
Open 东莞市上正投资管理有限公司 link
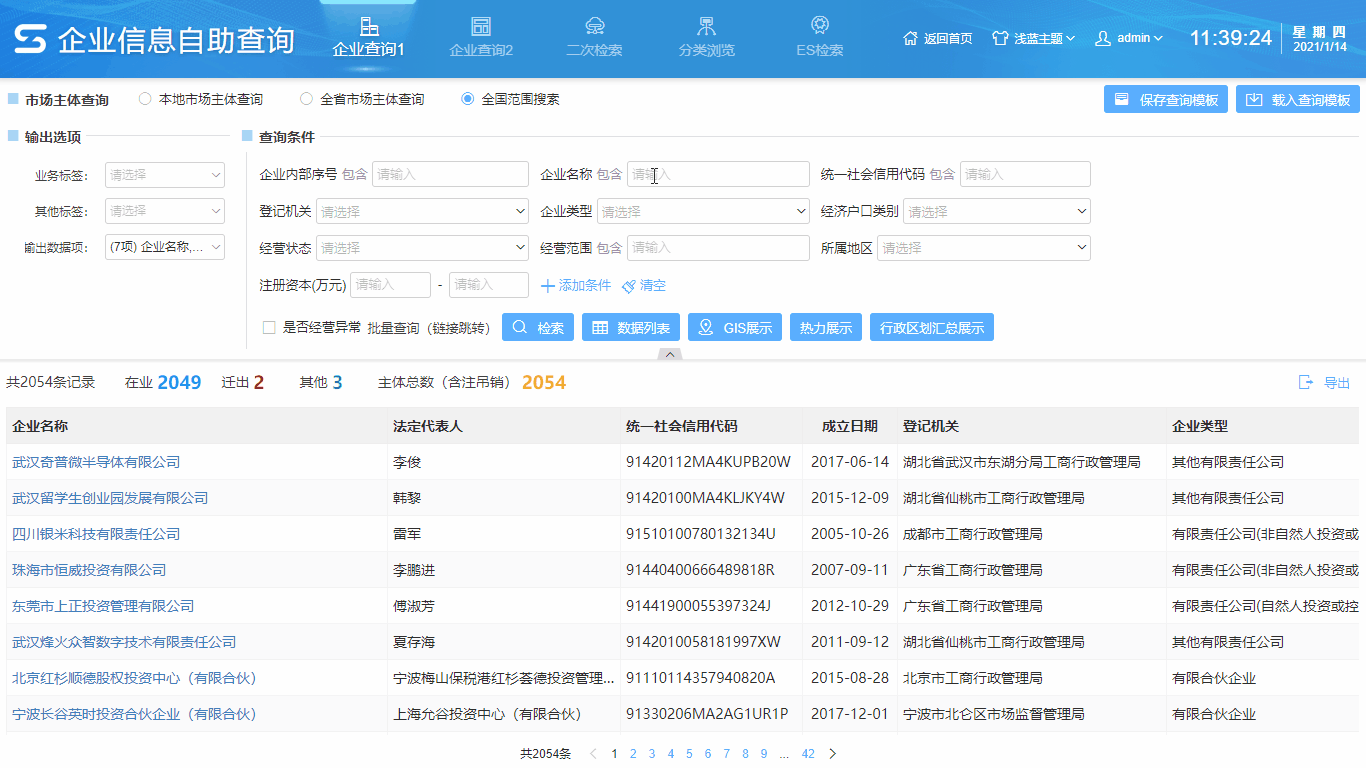(x=103, y=606)
